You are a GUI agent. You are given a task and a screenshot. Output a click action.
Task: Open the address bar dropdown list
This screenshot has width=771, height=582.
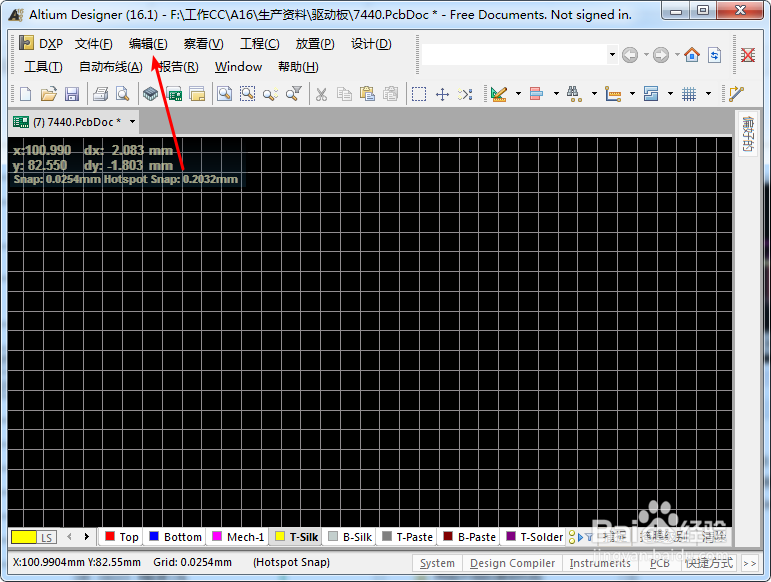click(x=612, y=55)
